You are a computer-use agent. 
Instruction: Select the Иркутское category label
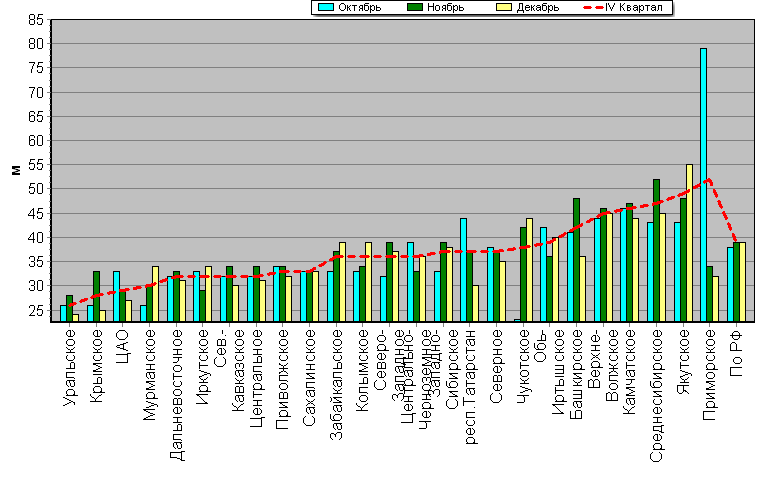(203, 367)
